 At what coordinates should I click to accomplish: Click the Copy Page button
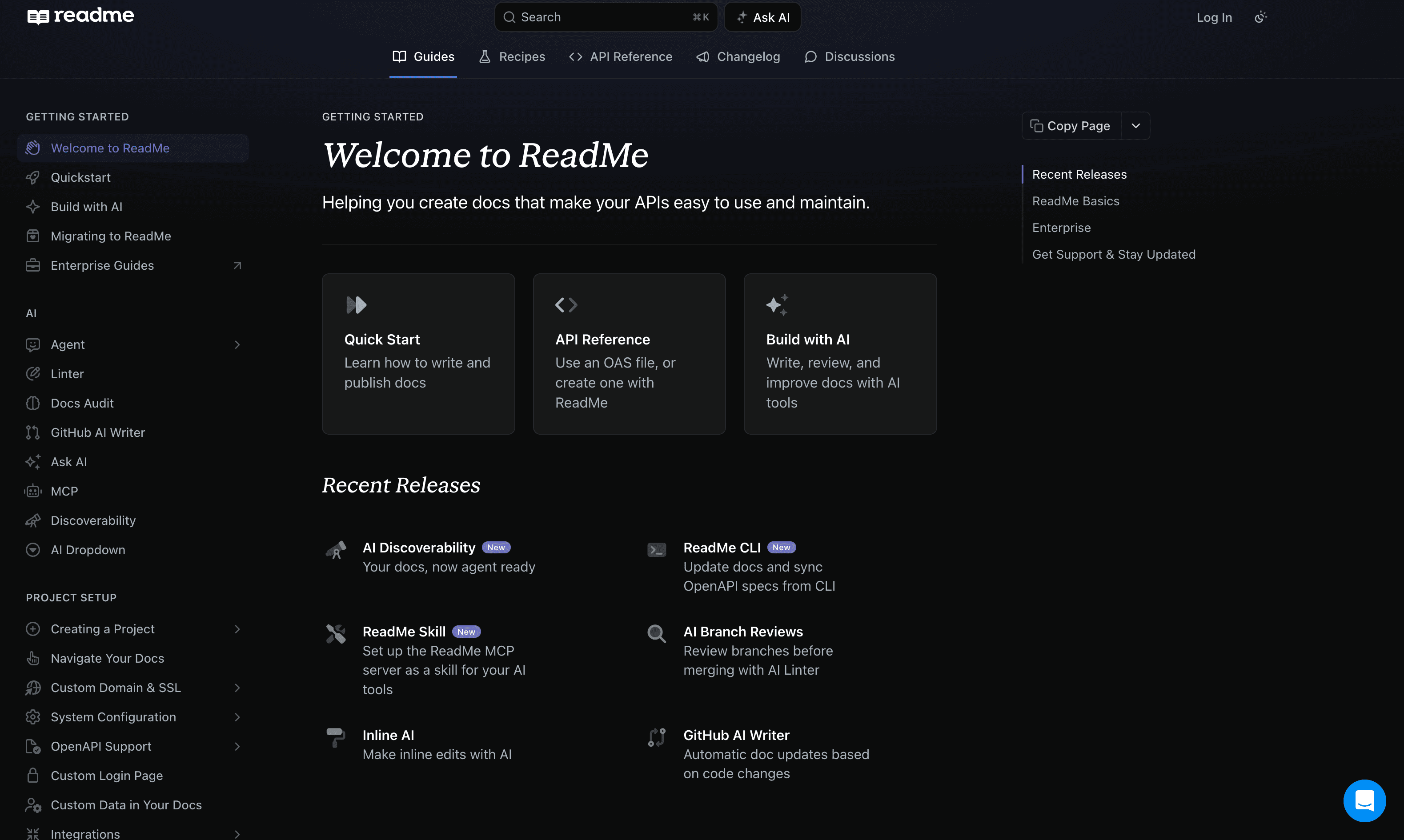click(x=1072, y=126)
